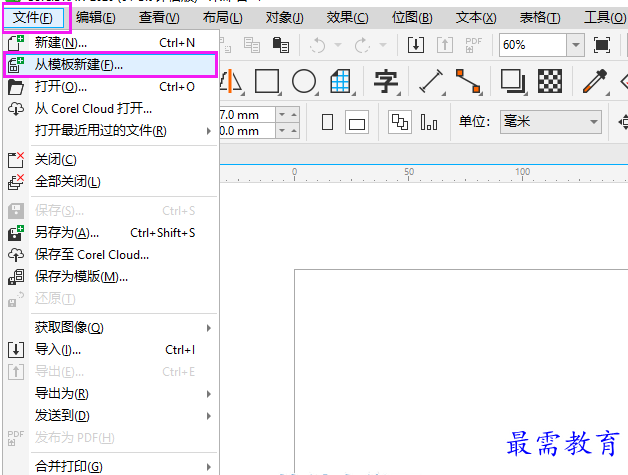628x475 pixels.
Task: Open the 布局(L) menu
Action: (222, 18)
